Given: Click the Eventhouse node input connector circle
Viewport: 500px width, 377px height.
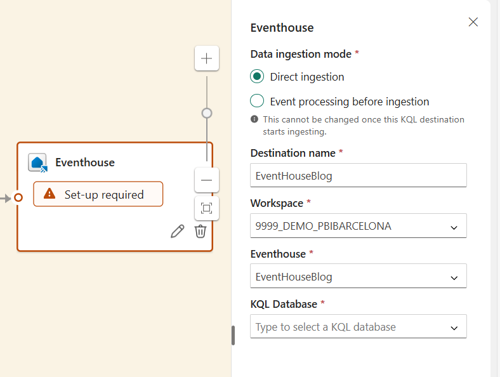Looking at the screenshot, I should pos(18,198).
